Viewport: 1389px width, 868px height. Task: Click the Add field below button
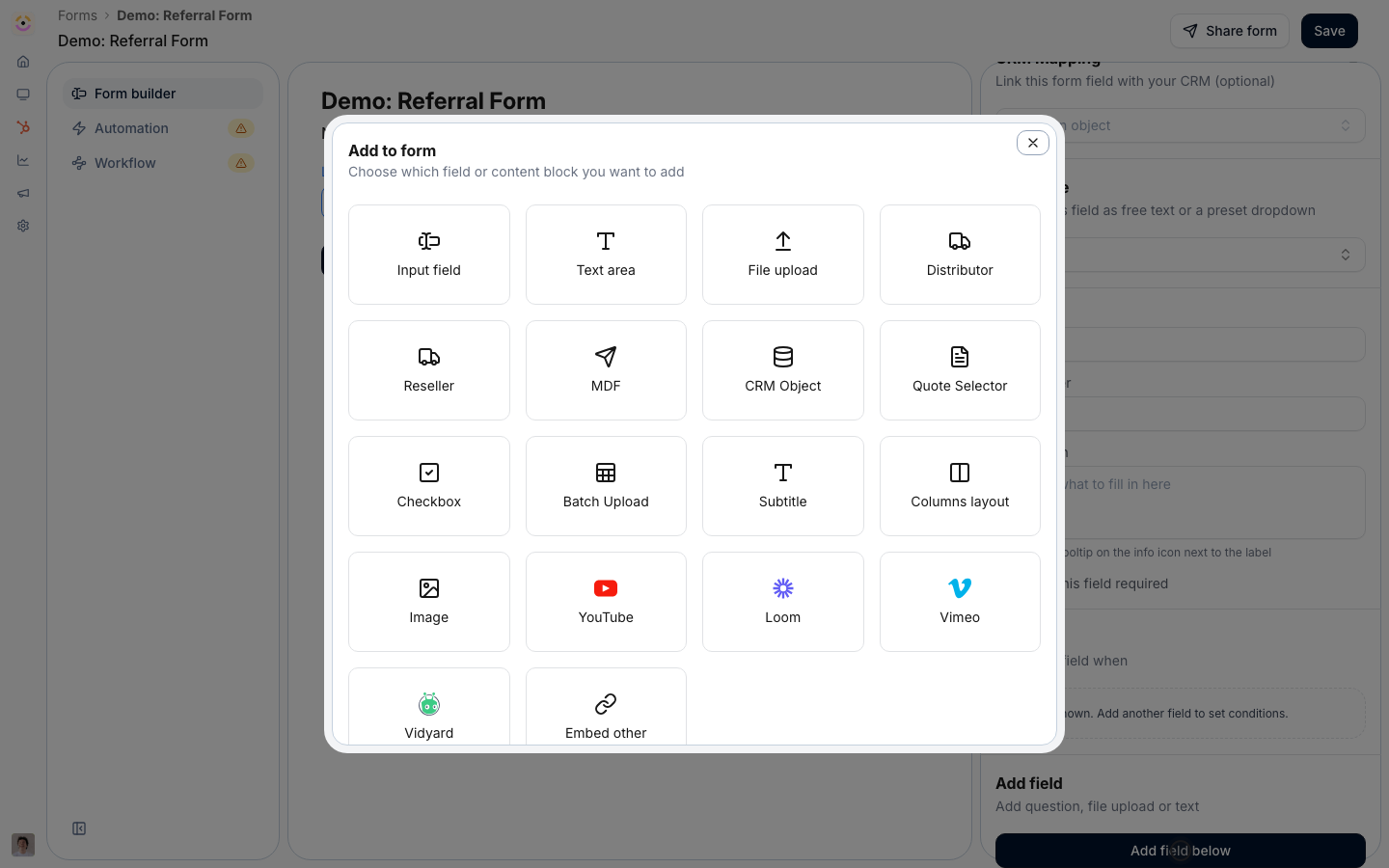(1181, 851)
